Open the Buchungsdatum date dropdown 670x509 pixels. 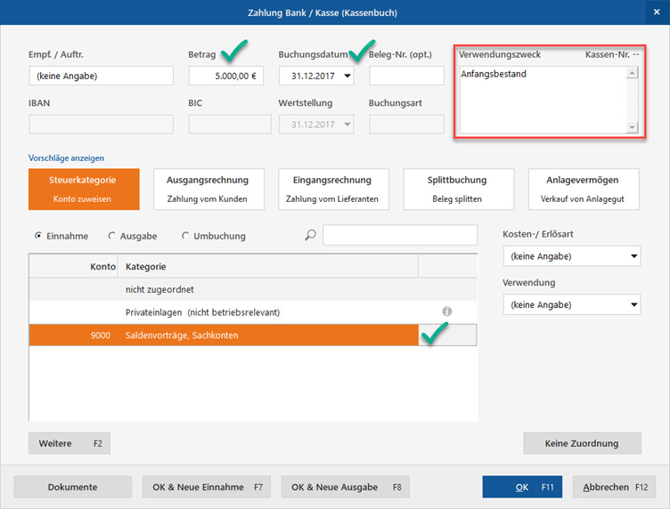click(x=347, y=76)
